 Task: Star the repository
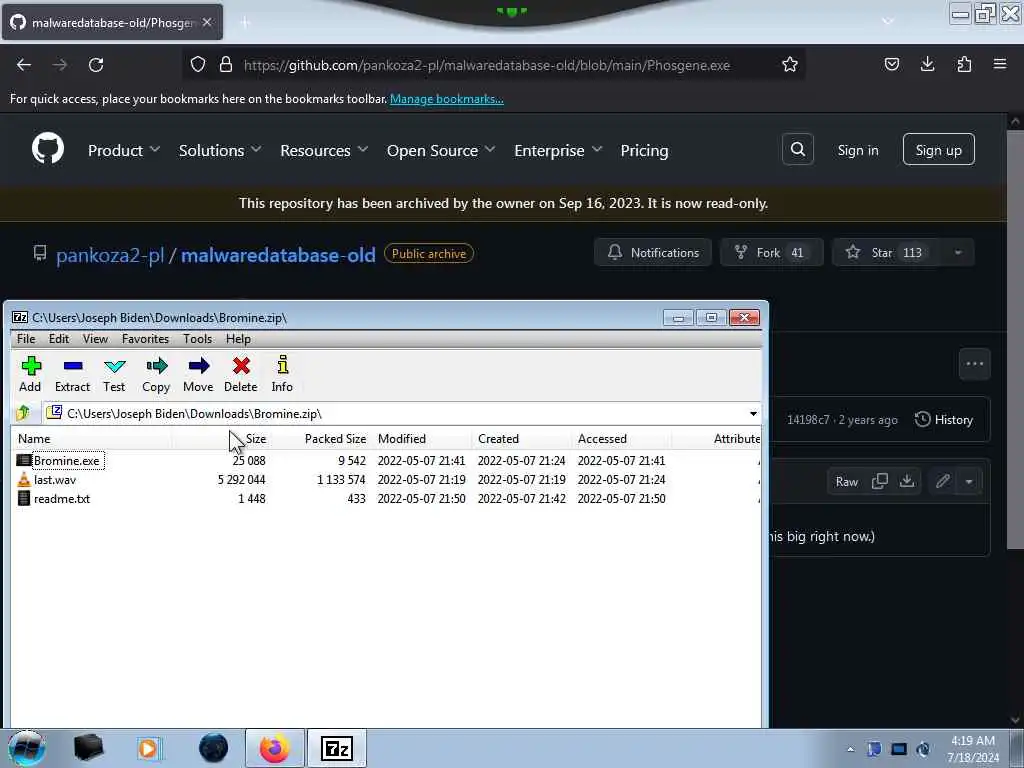pos(886,252)
